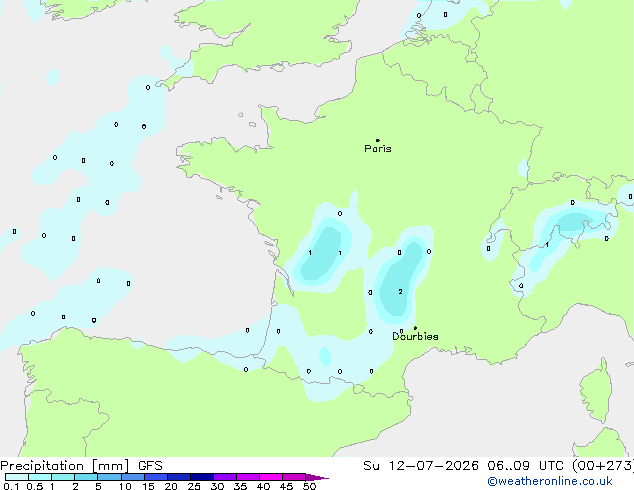Click the 5–10 mm legend color swatch
Image resolution: width=634 pixels, height=490 pixels.
tap(109, 477)
